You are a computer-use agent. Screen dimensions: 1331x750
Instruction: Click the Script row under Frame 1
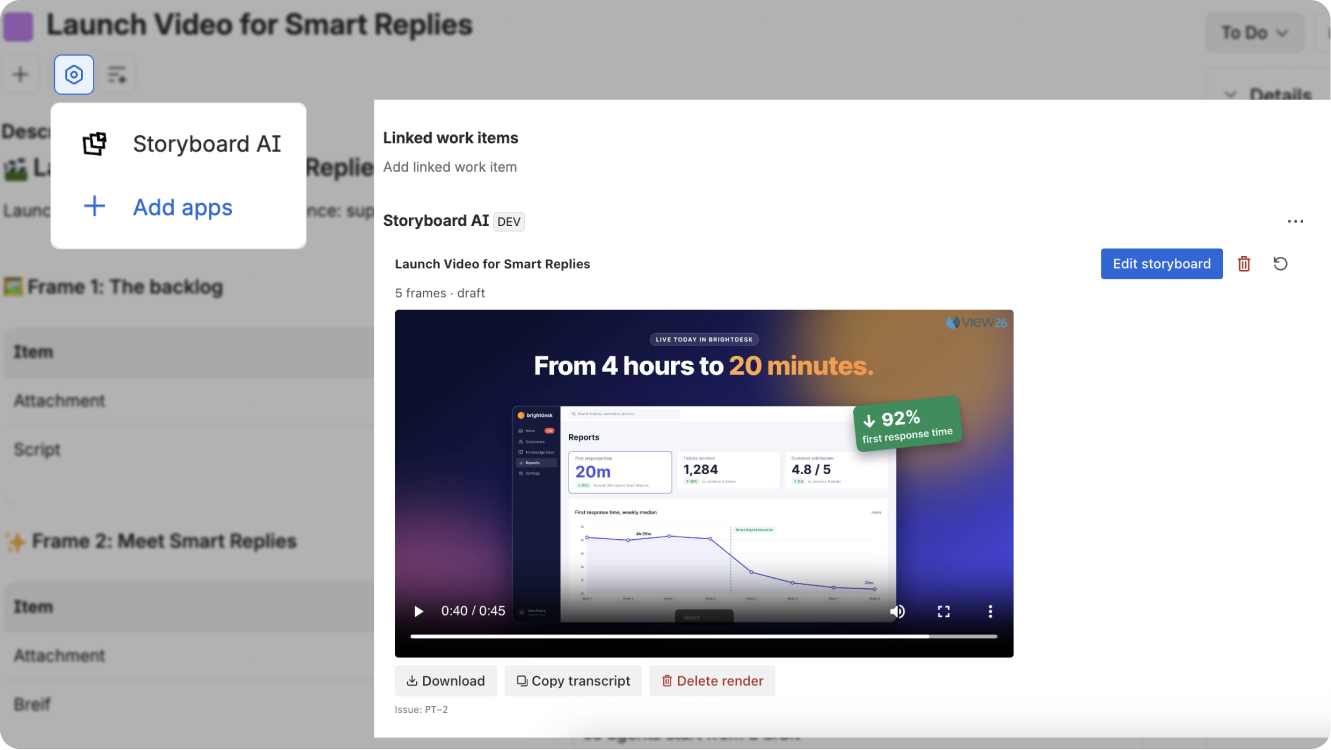[190, 450]
